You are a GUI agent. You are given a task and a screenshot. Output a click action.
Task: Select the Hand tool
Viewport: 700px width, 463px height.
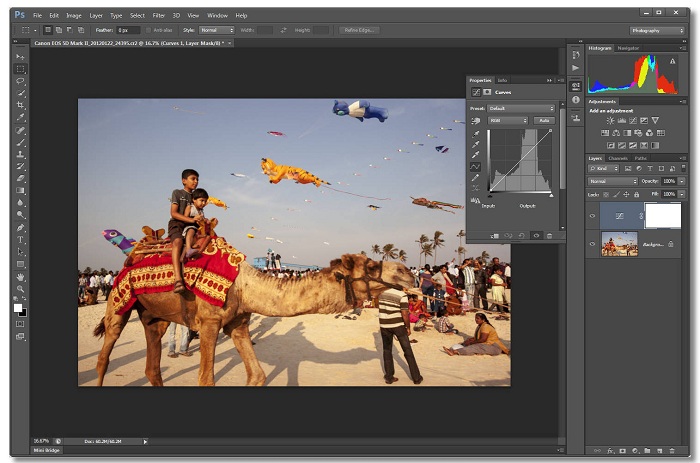pyautogui.click(x=20, y=277)
